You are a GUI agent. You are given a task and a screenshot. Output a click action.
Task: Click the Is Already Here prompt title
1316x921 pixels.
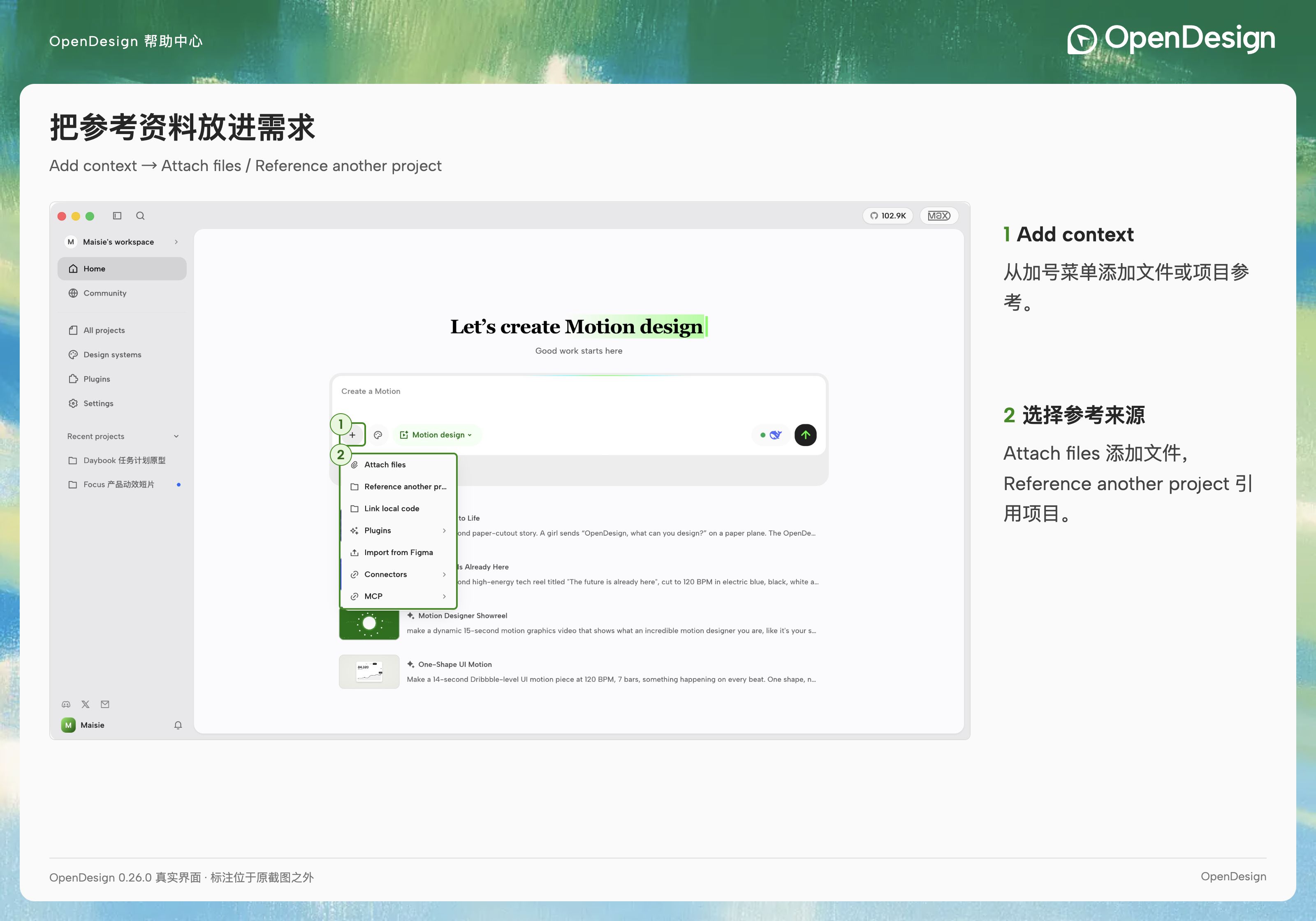[x=483, y=567]
